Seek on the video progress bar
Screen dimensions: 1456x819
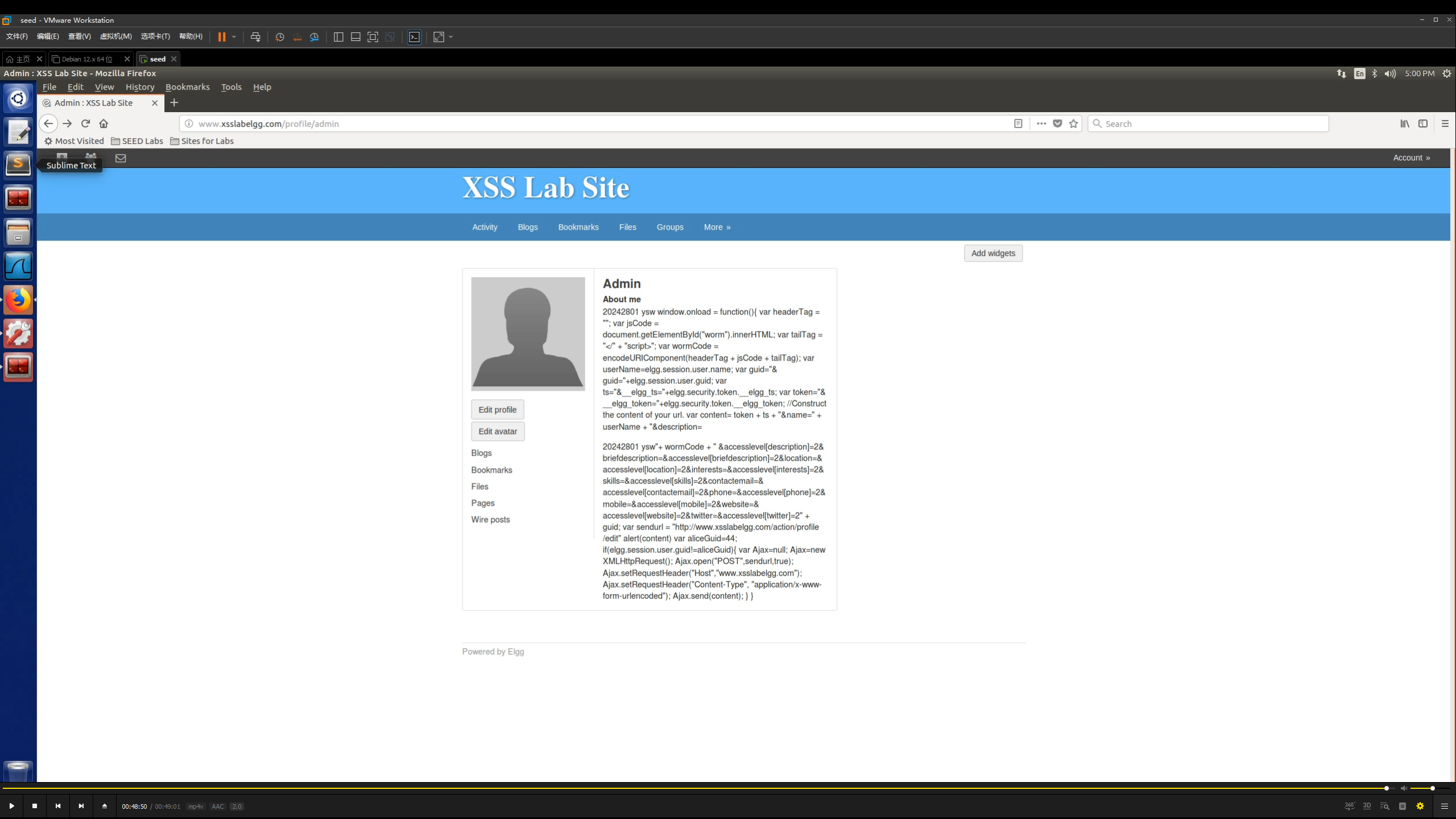pos(682,788)
